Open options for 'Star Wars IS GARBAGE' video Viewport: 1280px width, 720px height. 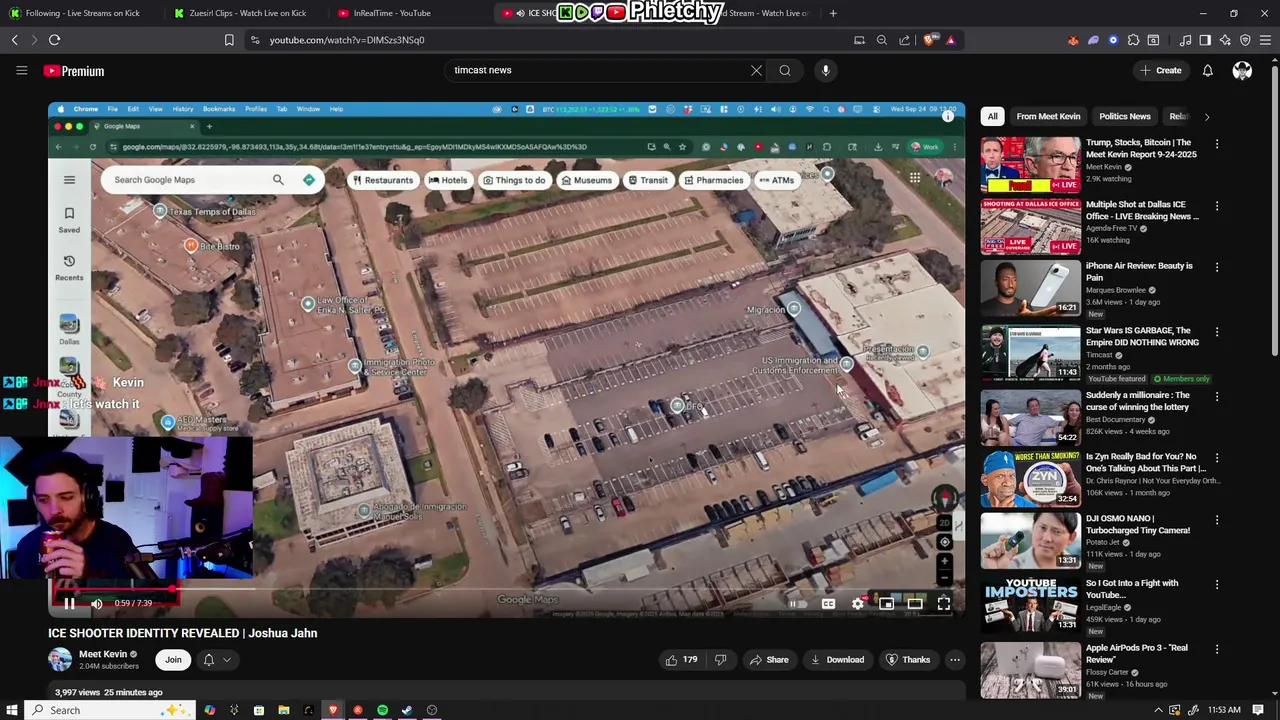(x=1217, y=332)
